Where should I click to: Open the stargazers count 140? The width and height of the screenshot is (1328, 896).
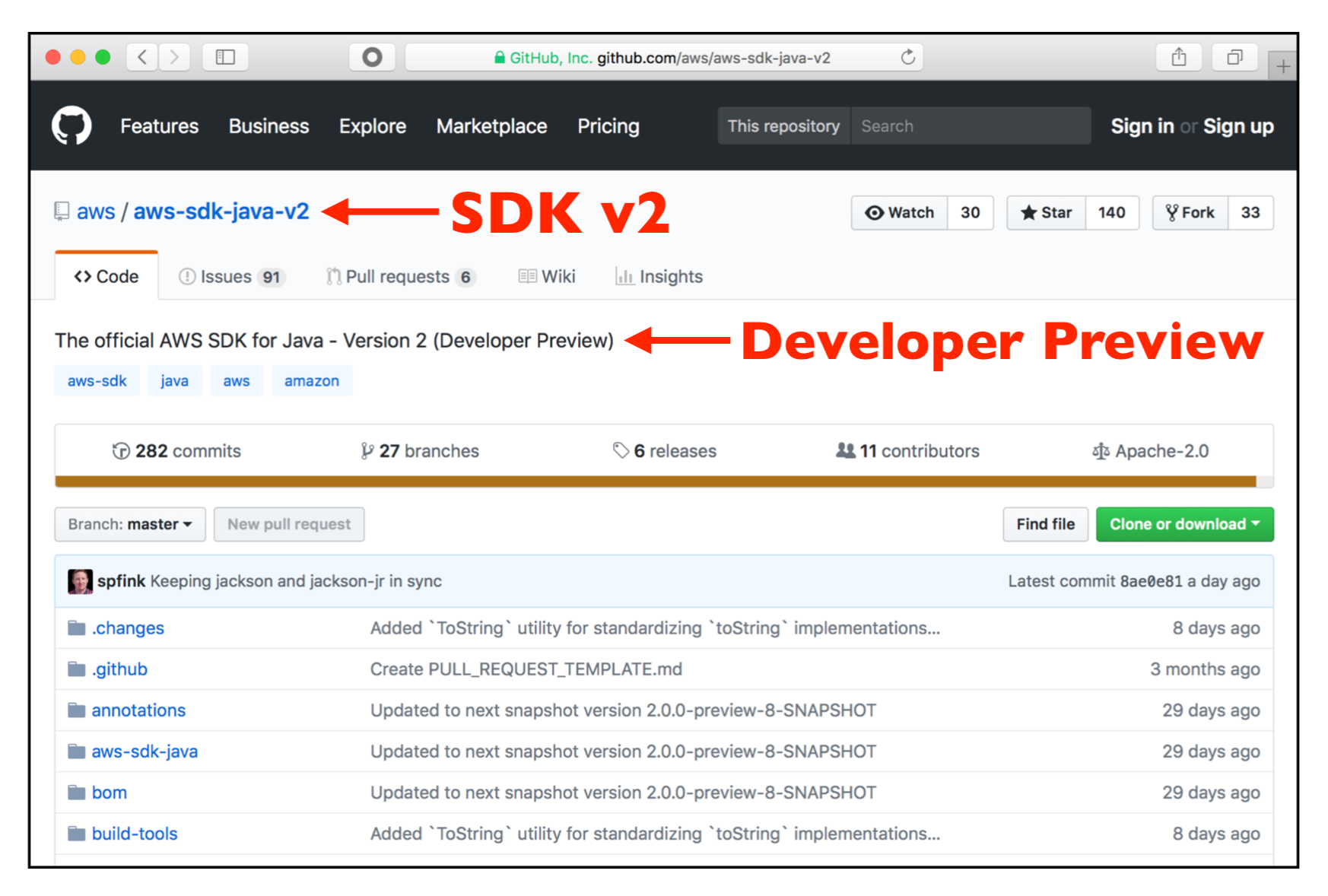[1112, 212]
